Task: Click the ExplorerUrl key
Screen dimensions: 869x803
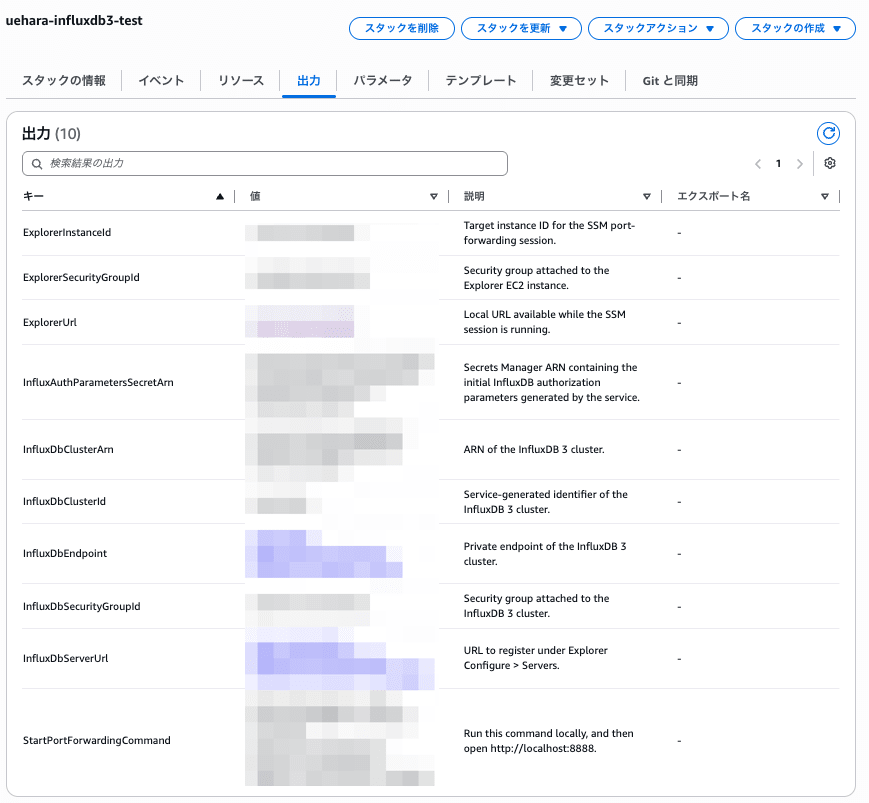Action: click(50, 322)
